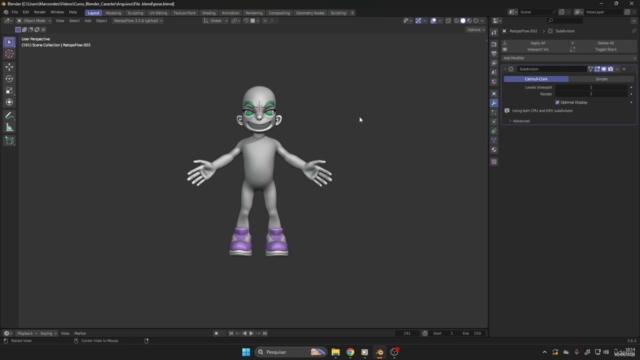Screen dimensions: 640x360
Task: Open the Render menu
Action: pos(40,12)
